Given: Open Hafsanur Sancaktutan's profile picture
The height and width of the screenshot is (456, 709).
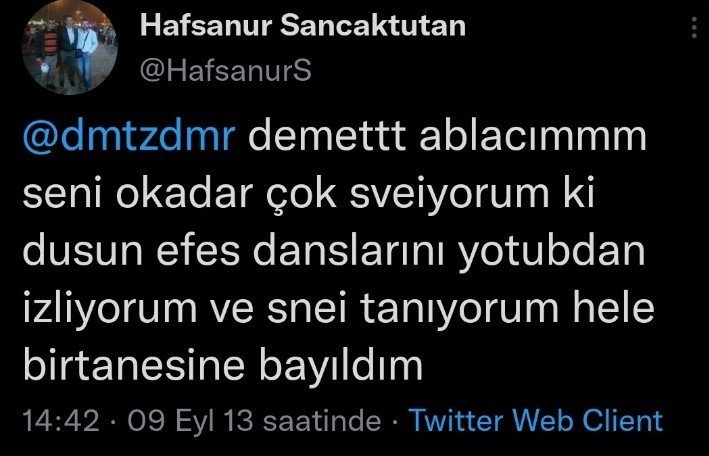Looking at the screenshot, I should click(70, 48).
